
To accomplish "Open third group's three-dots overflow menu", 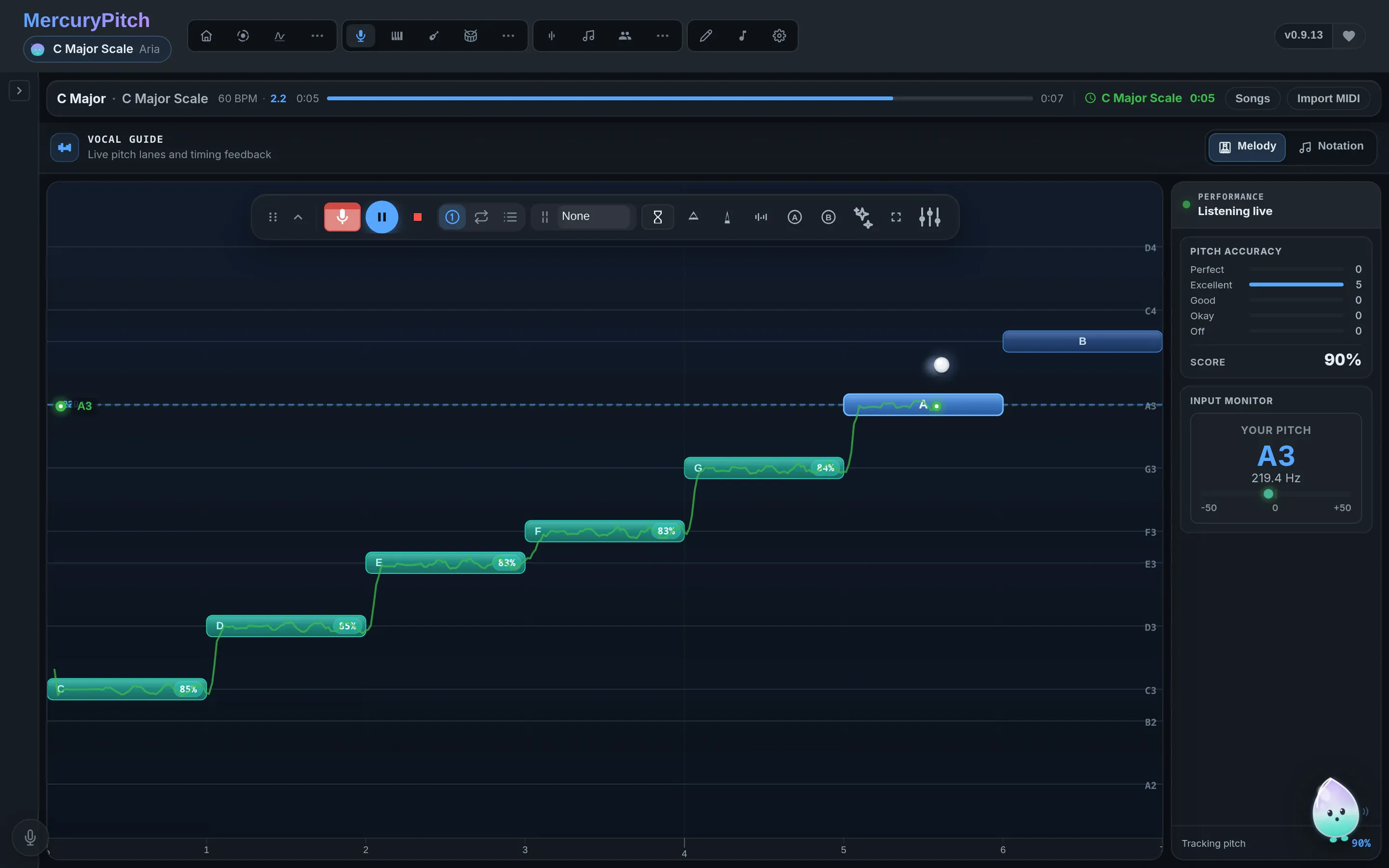I will point(662,36).
